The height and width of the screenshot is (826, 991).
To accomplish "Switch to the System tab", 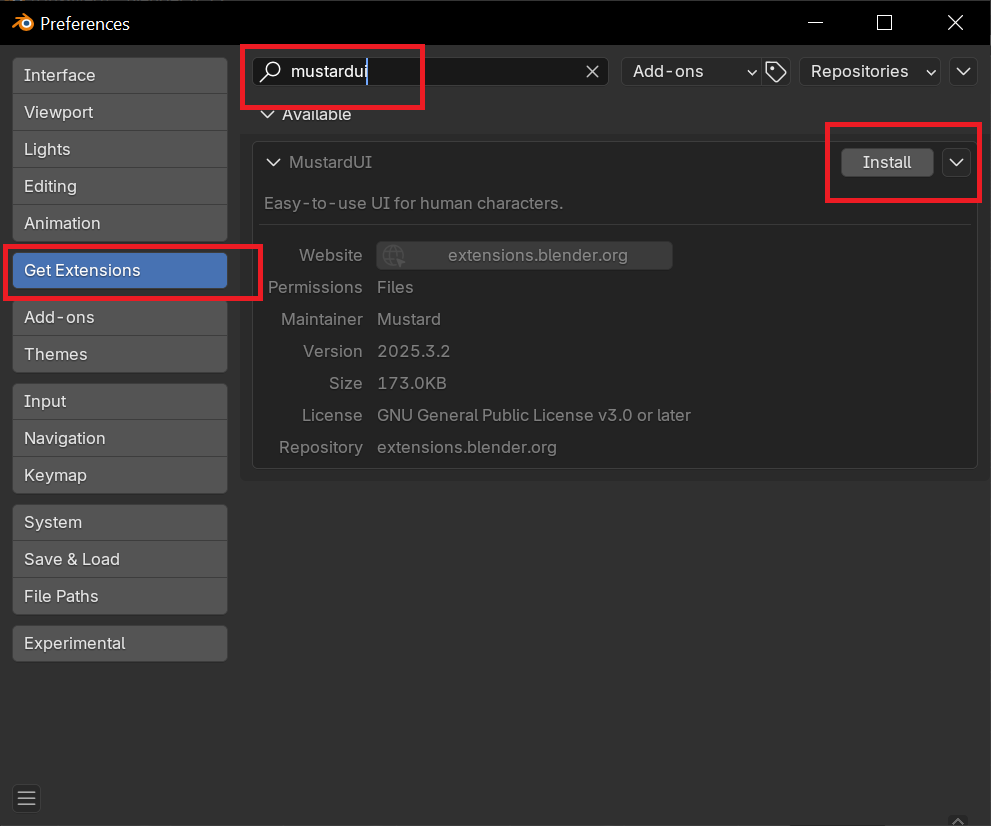I will 120,523.
